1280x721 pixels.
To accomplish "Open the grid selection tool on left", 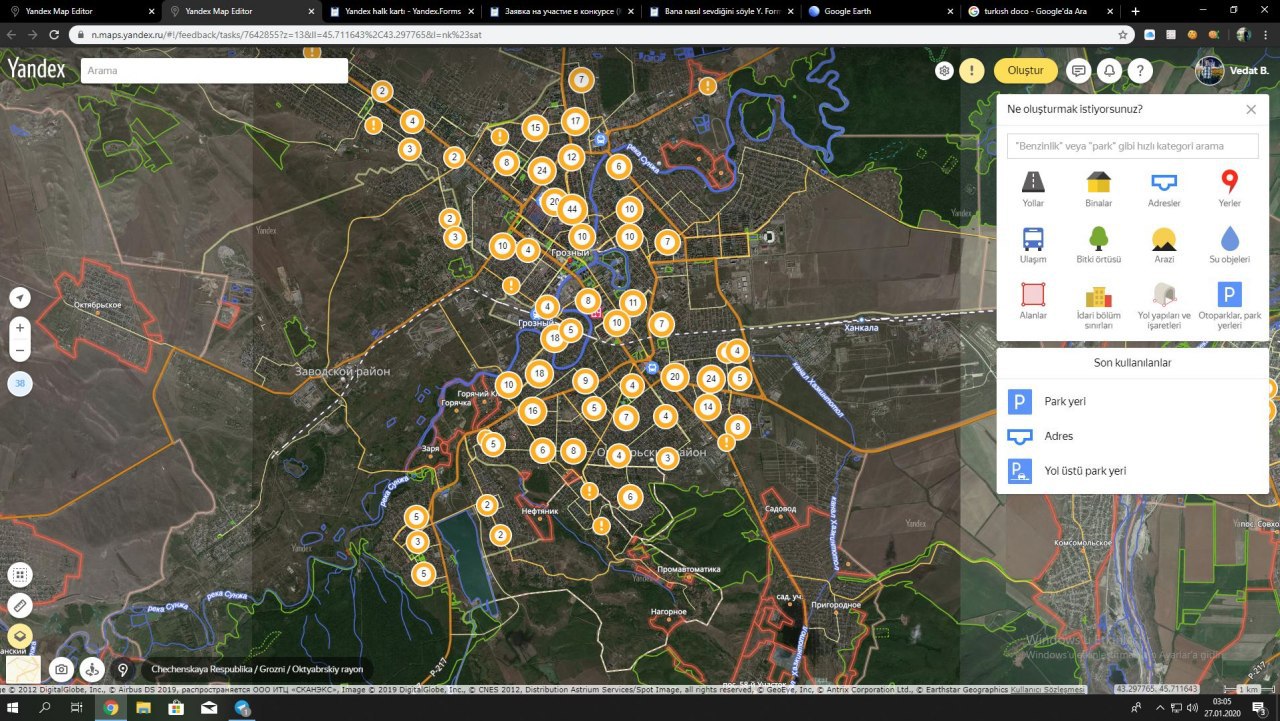I will pyautogui.click(x=20, y=575).
